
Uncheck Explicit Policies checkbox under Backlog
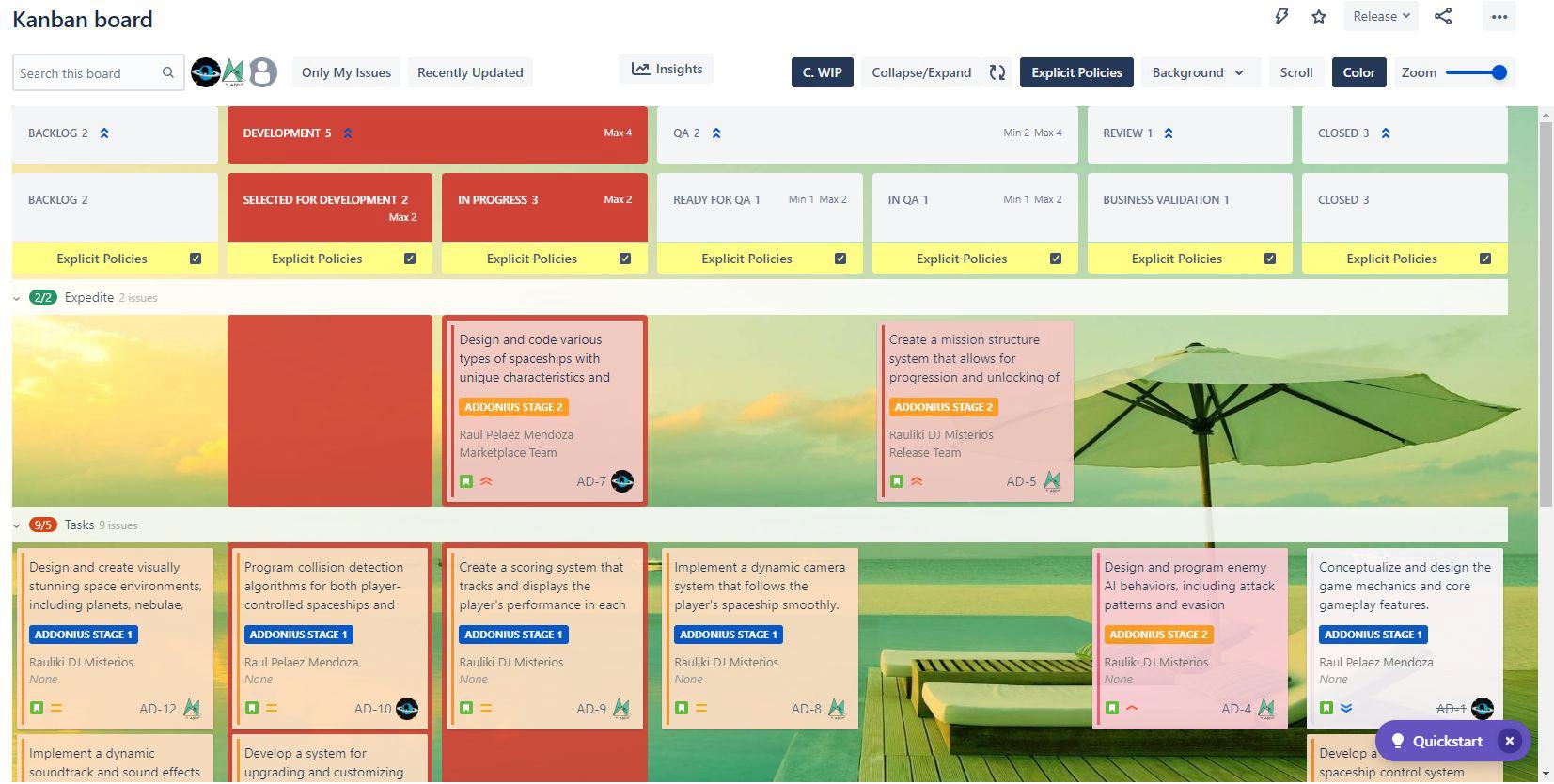click(x=196, y=259)
